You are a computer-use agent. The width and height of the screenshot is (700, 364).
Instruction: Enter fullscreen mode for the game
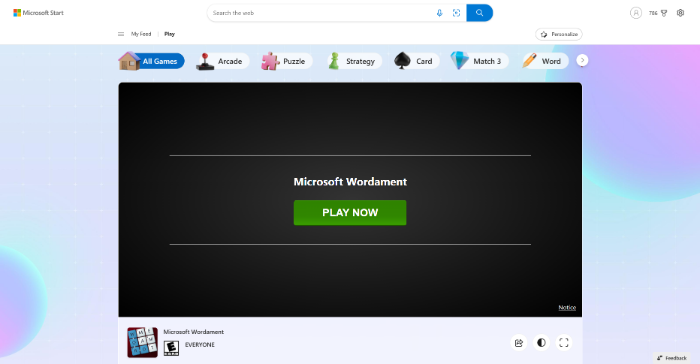pyautogui.click(x=564, y=343)
